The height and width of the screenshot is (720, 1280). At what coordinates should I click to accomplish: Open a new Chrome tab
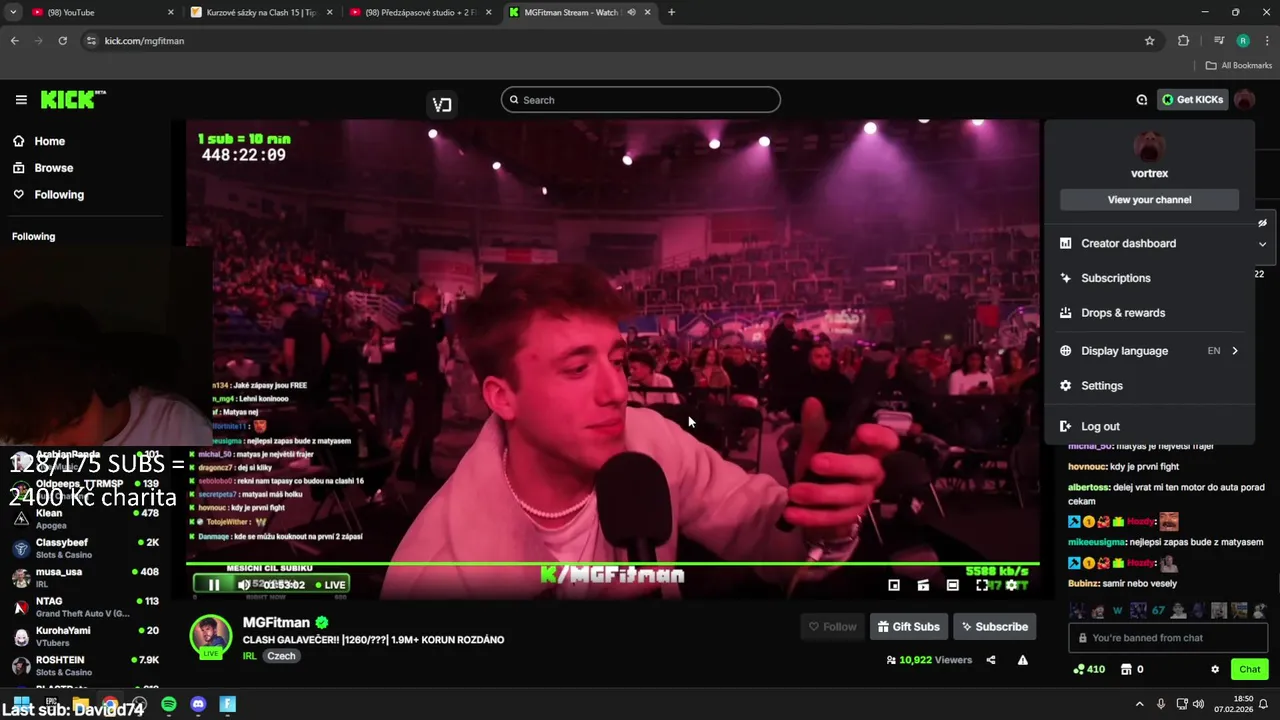671,12
